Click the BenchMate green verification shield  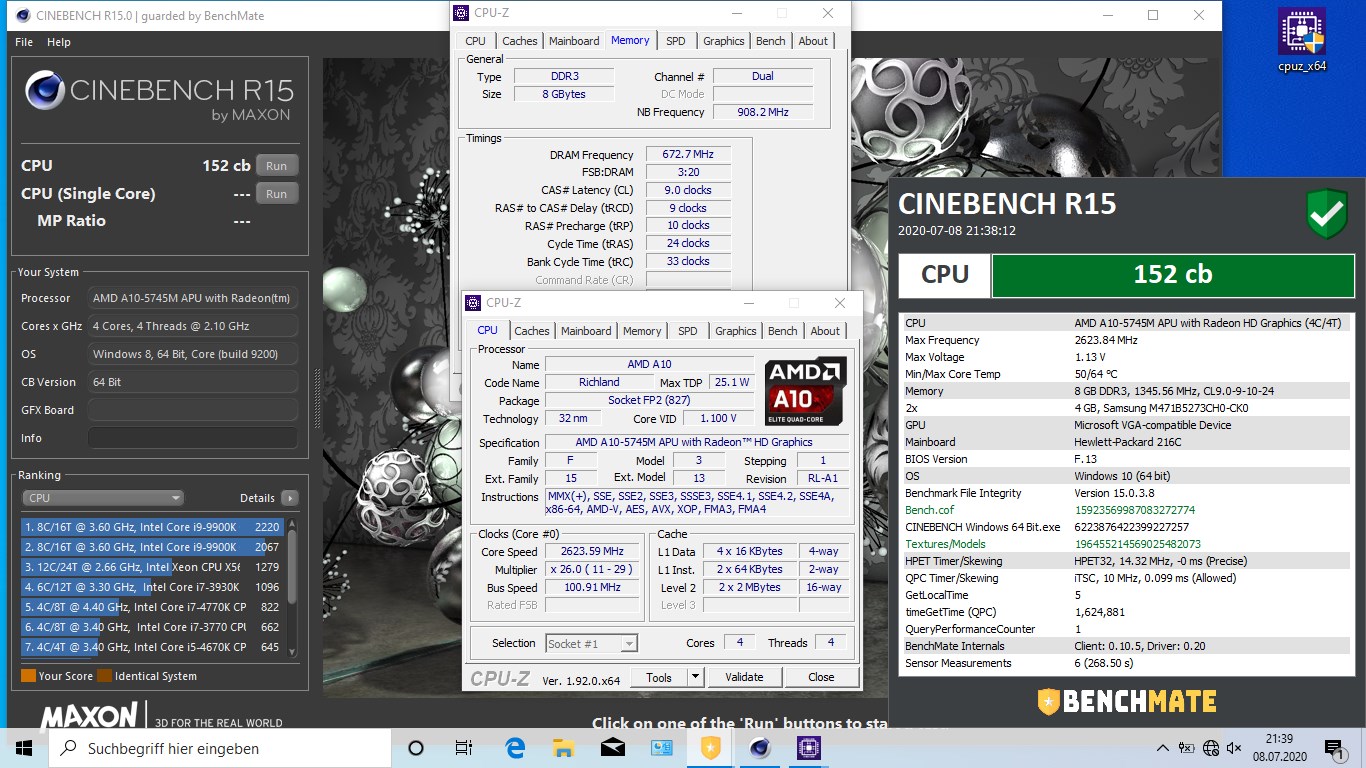point(1327,214)
